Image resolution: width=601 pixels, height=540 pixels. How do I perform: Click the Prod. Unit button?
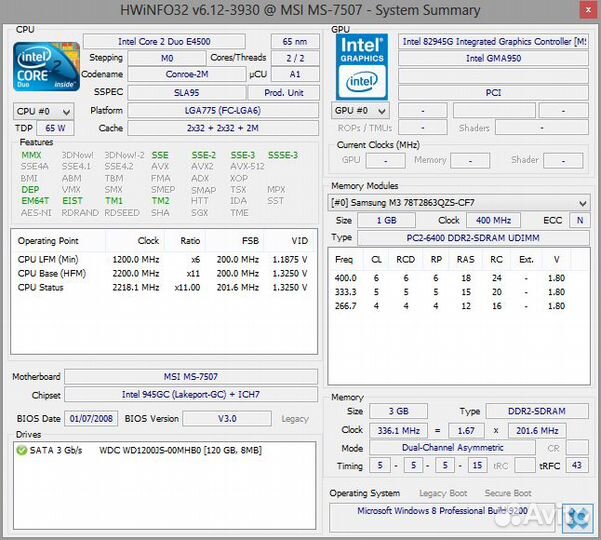pos(284,93)
